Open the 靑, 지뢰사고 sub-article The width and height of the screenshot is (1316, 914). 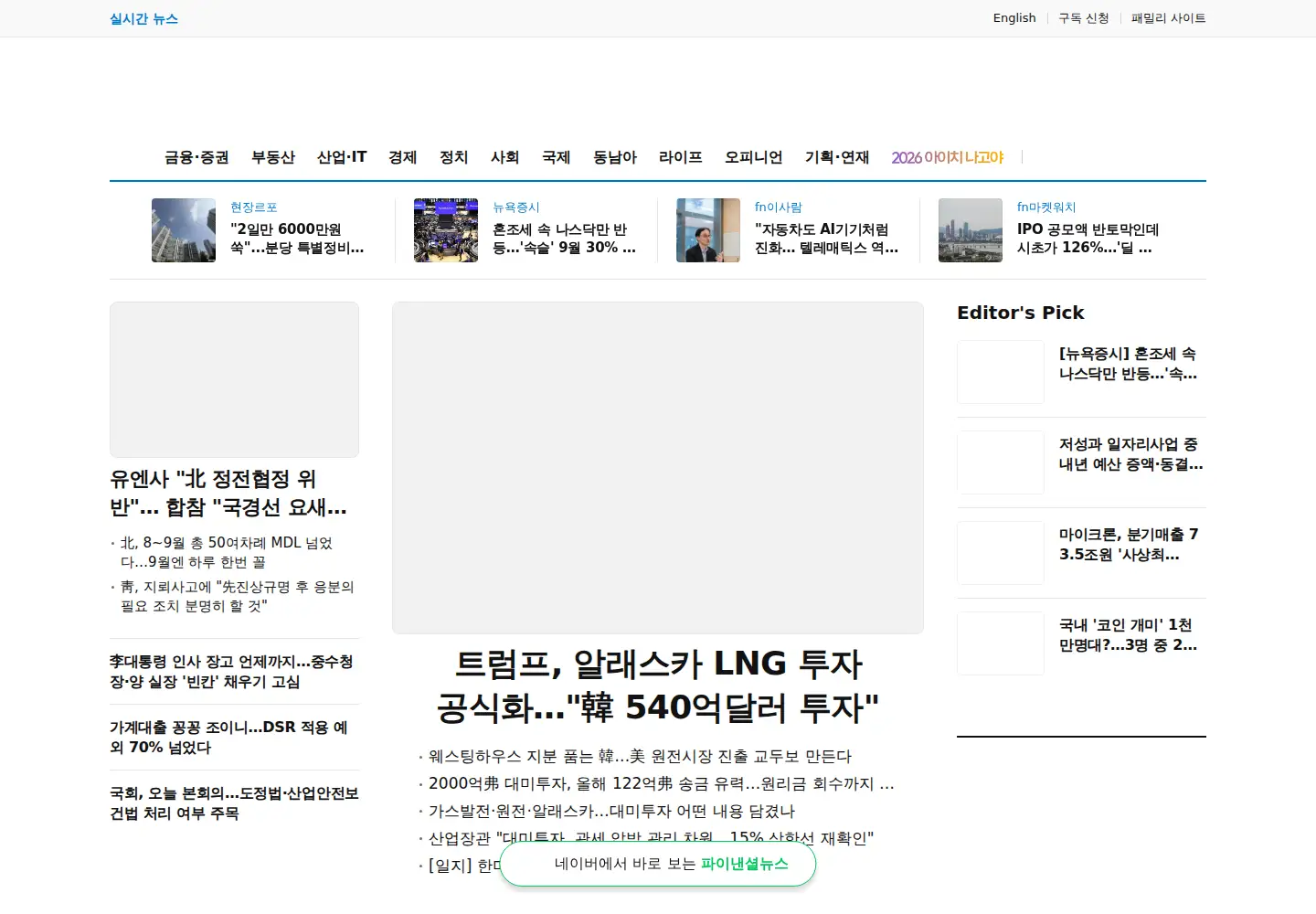pyautogui.click(x=237, y=596)
